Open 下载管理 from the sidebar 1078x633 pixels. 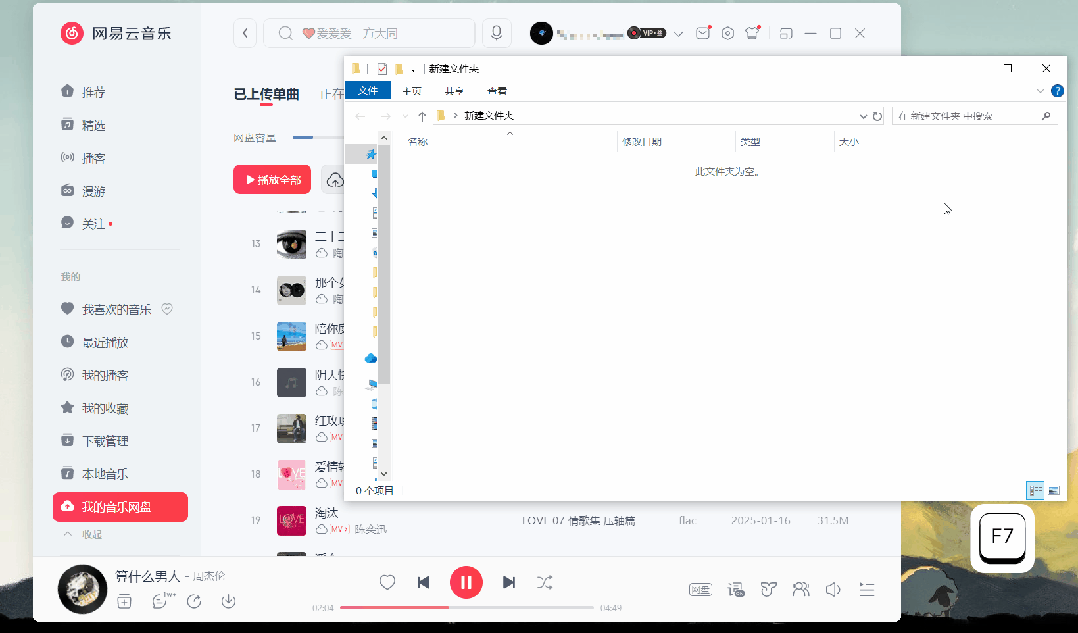(103, 440)
